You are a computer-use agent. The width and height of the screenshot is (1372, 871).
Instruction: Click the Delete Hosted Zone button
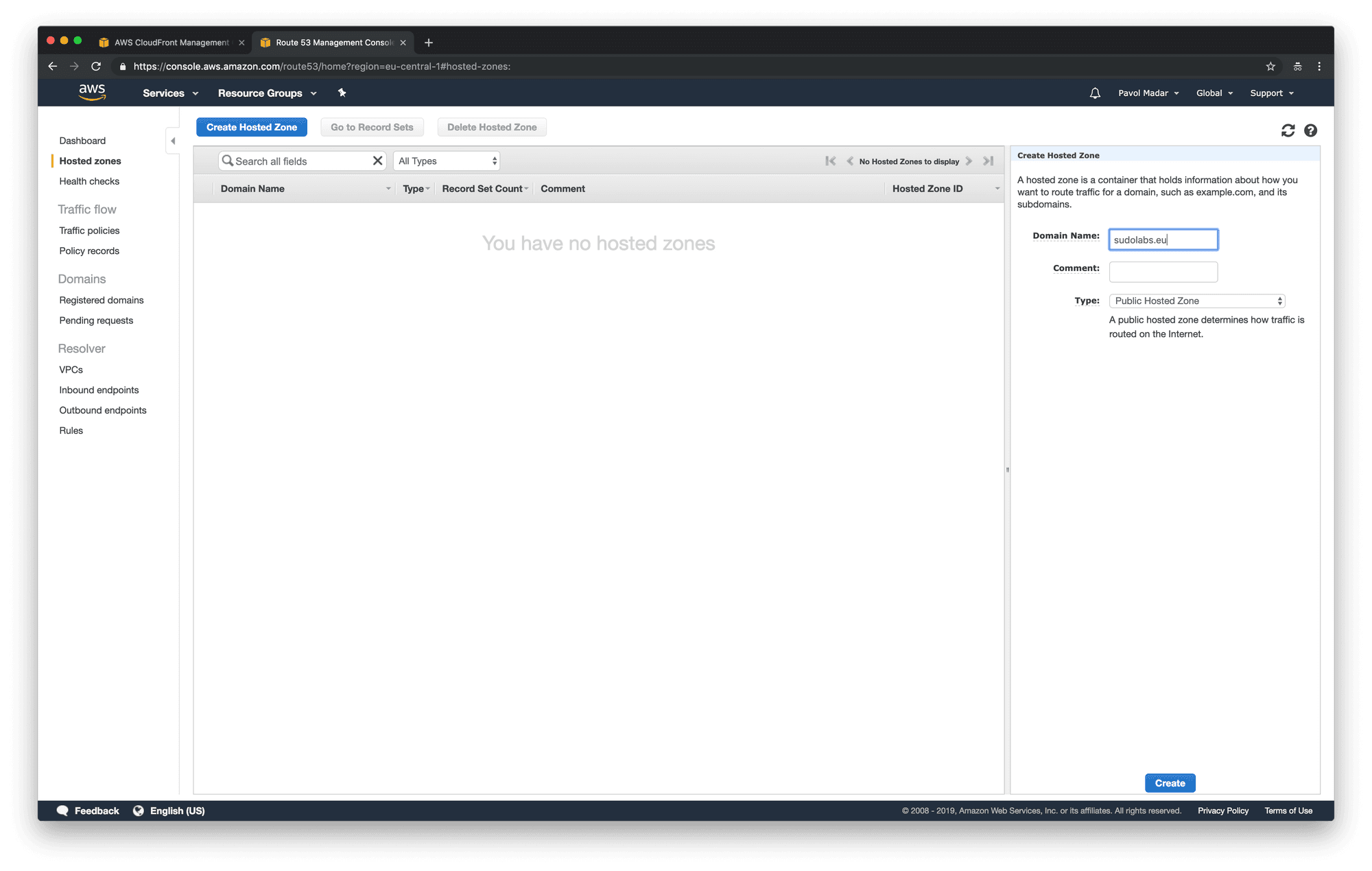point(492,127)
